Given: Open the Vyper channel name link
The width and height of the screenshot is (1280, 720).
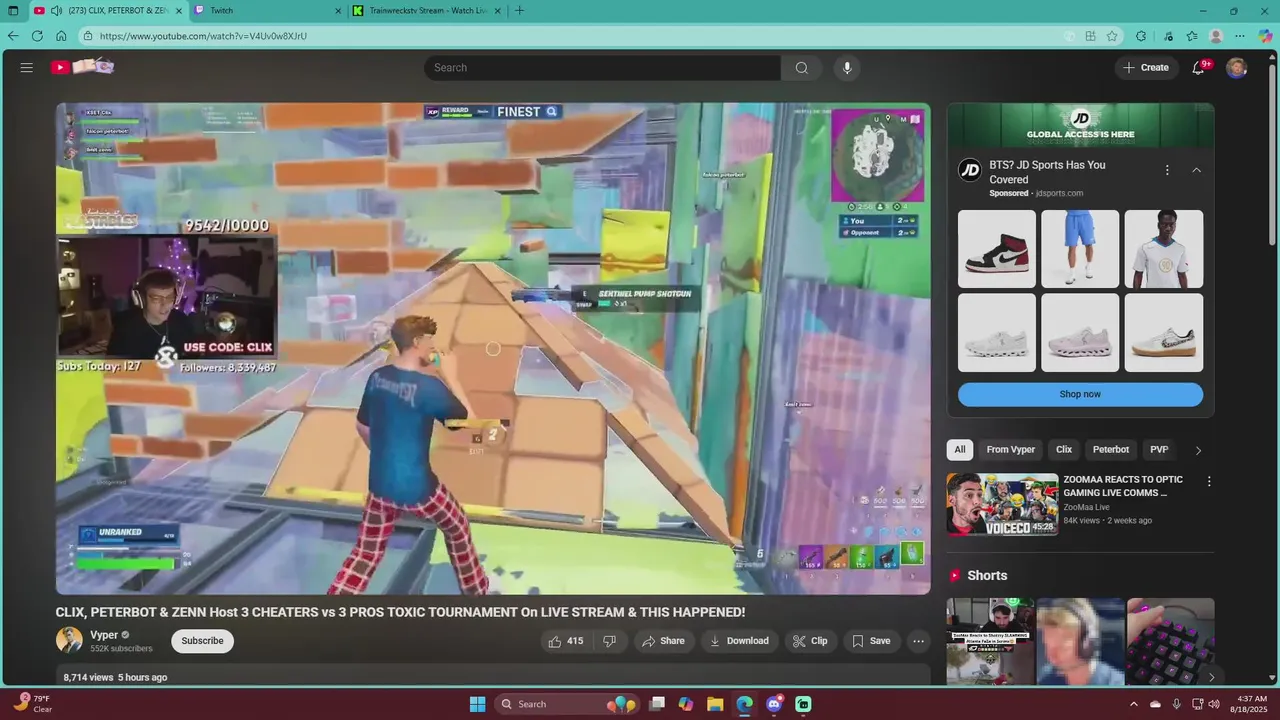Looking at the screenshot, I should click(104, 635).
